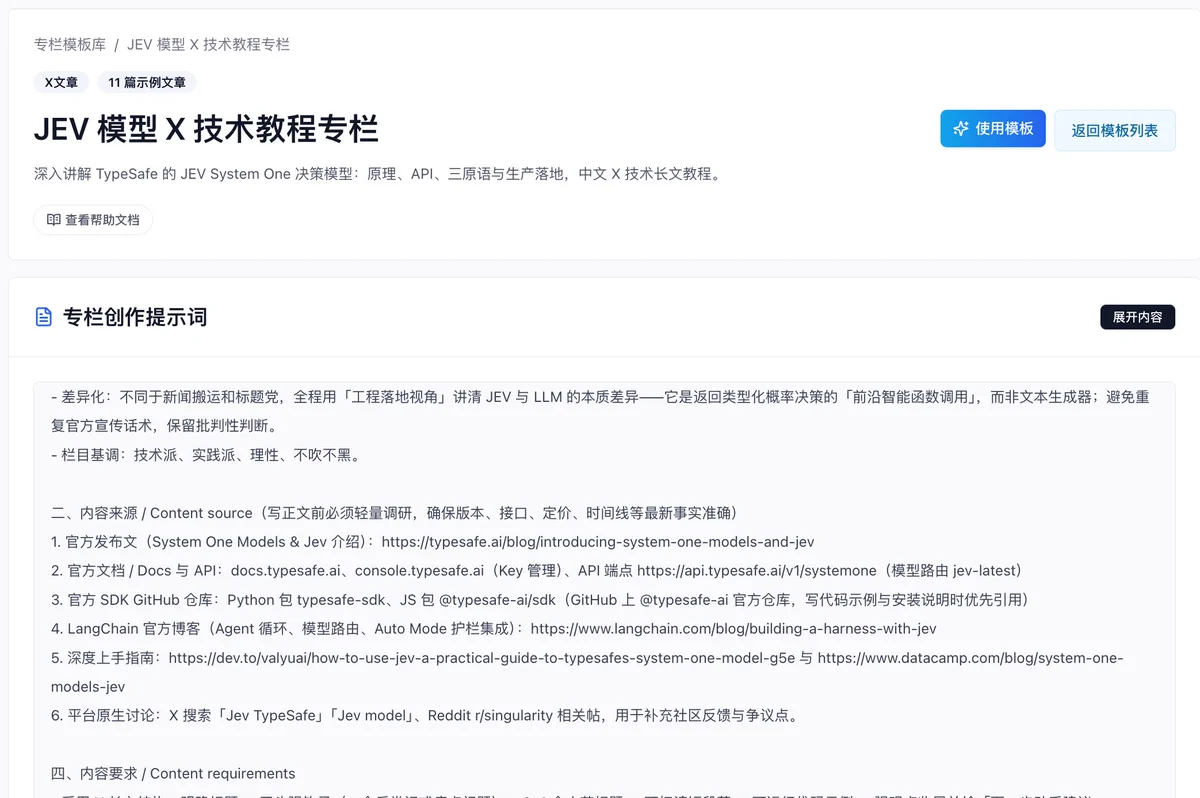Click breadcrumb JEV 模型 X 技术教程专栏

pos(208,45)
